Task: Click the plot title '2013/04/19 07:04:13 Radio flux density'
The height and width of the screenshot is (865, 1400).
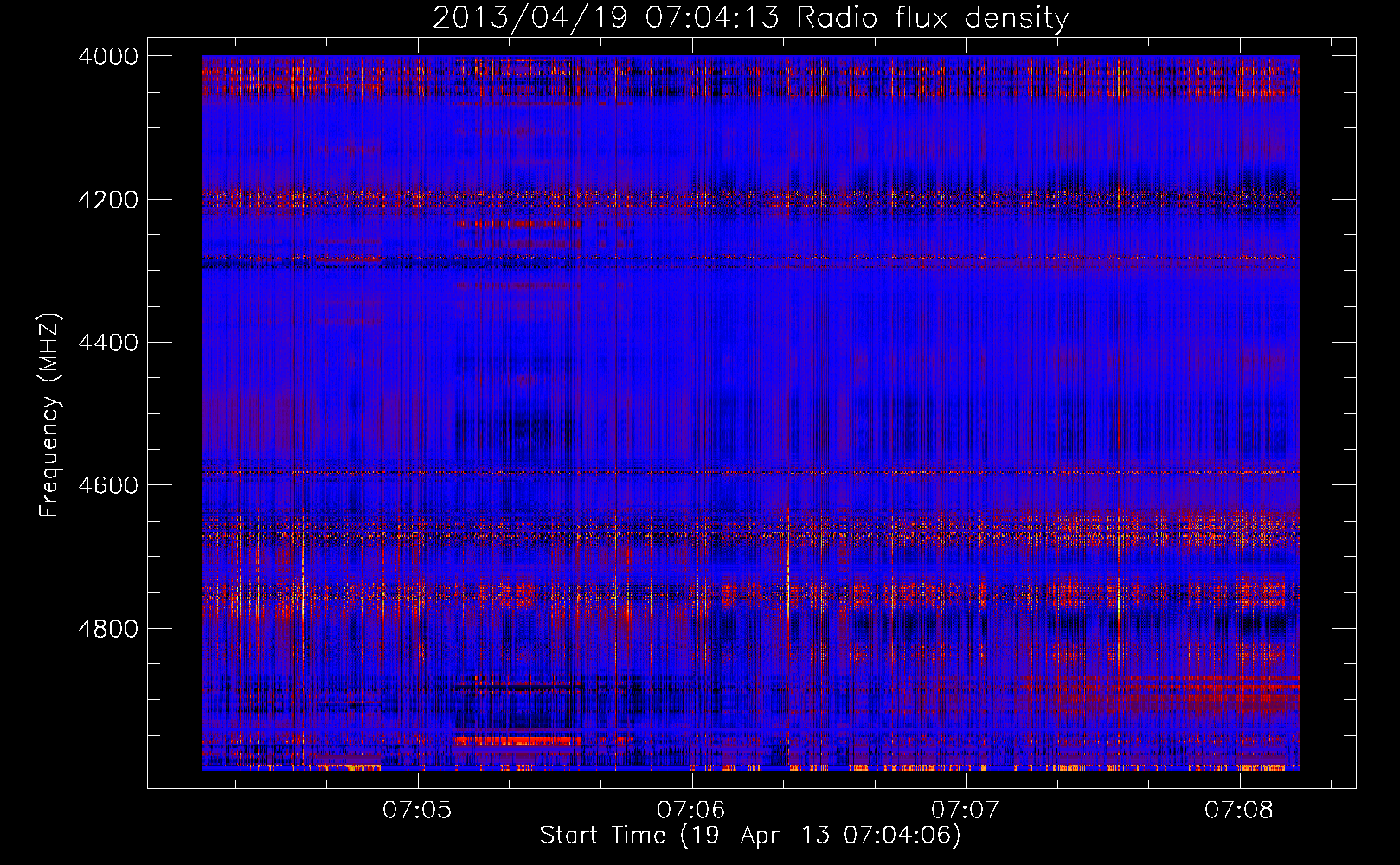Action: pos(750,17)
